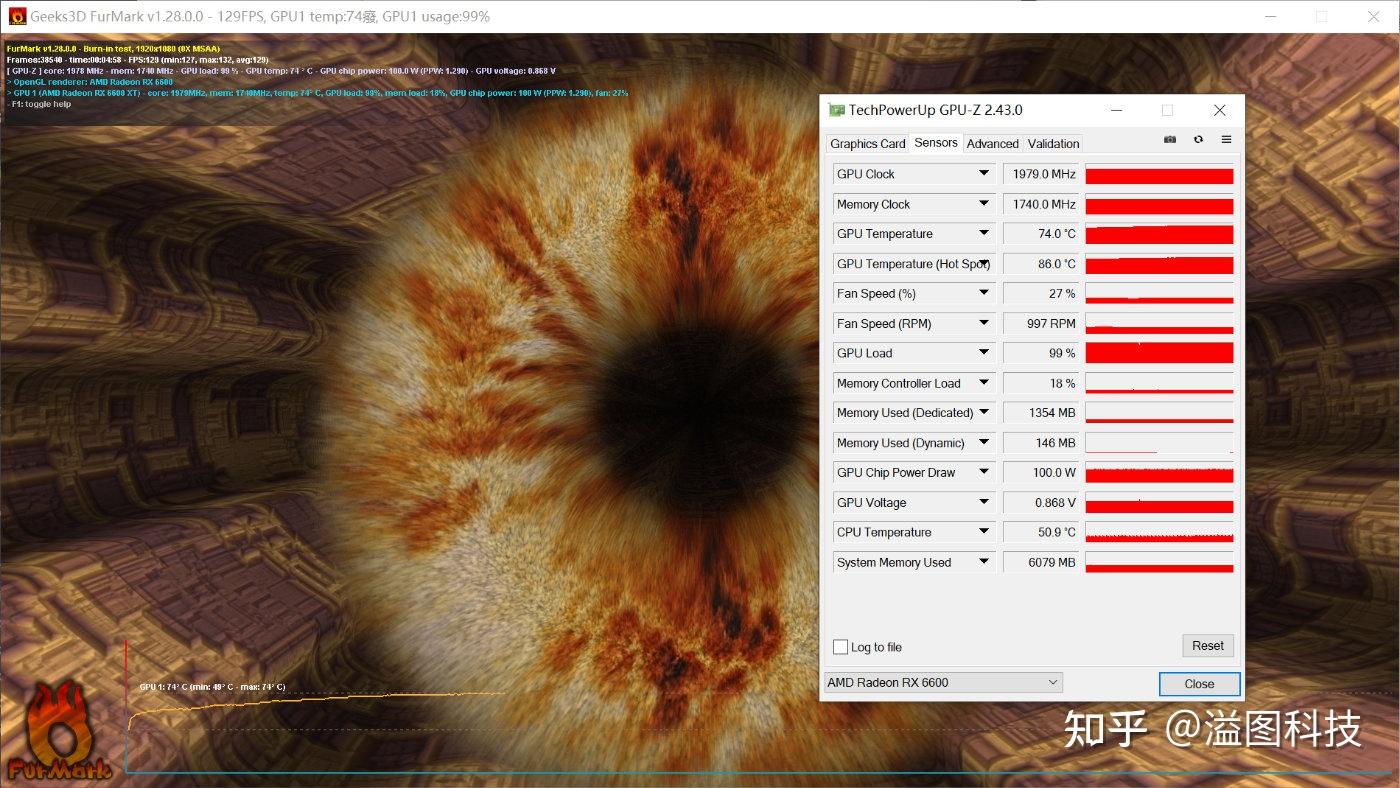Click the GPU Chip Power Draw graph

click(x=1160, y=473)
